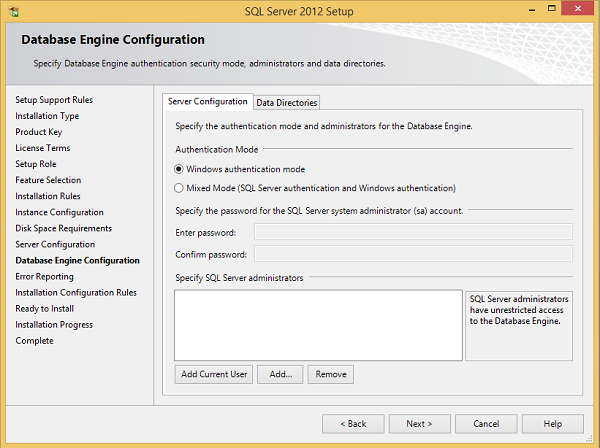Click the Instance Configuration step in sidebar
Image resolution: width=600 pixels, height=448 pixels.
click(x=59, y=212)
